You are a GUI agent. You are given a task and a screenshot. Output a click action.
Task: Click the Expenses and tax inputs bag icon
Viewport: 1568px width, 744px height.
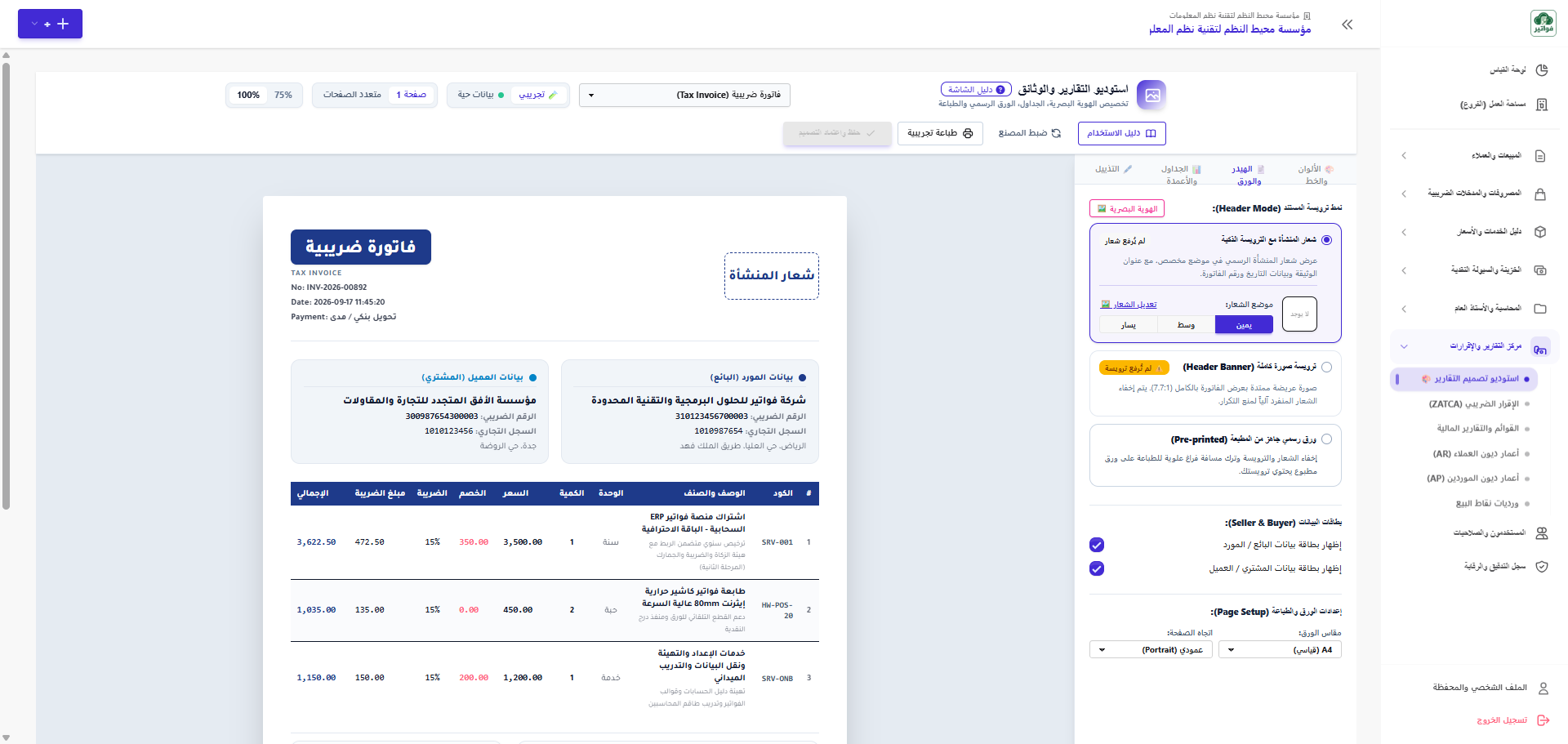point(1540,194)
